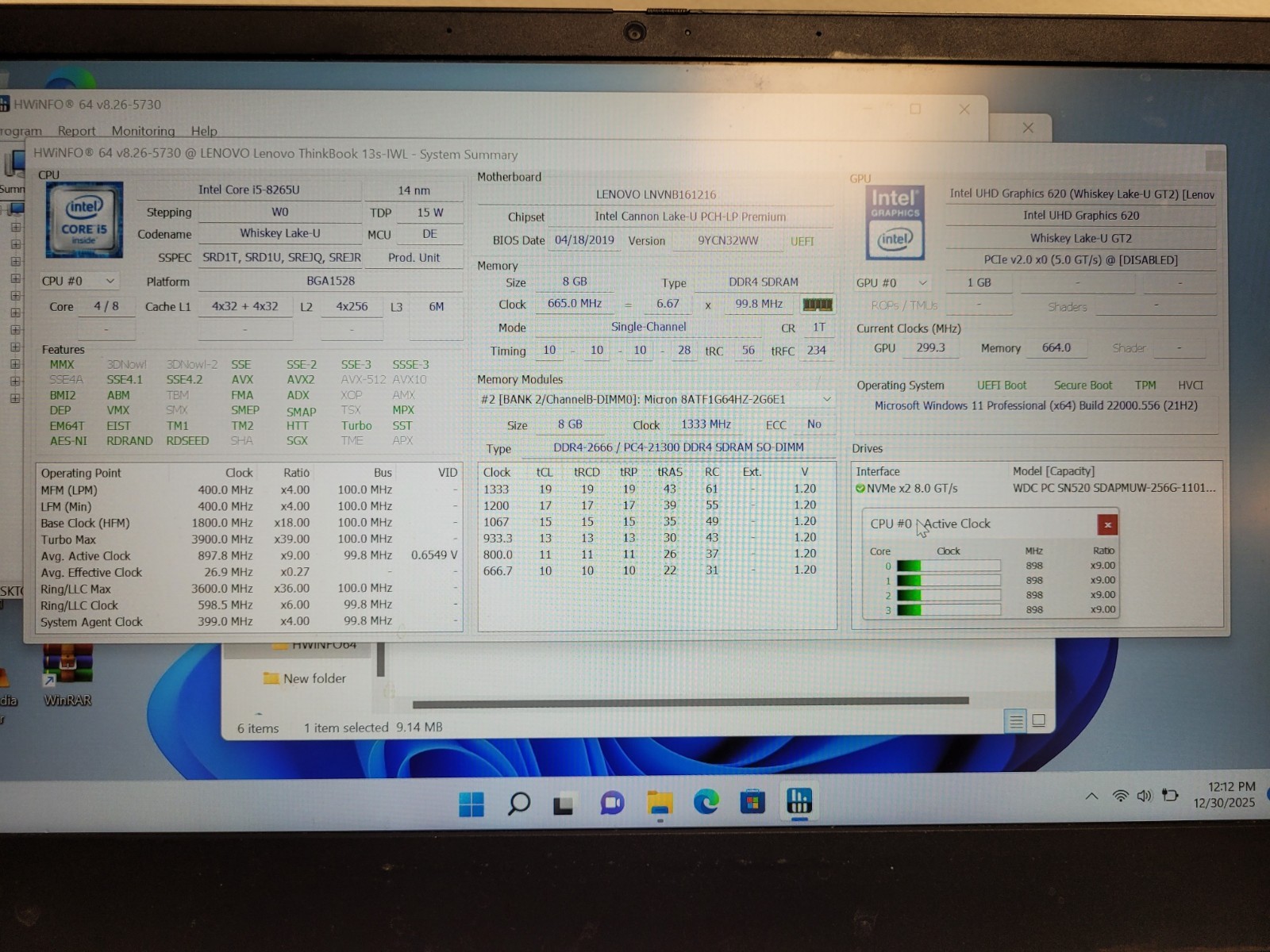The height and width of the screenshot is (952, 1270).
Task: Click the AES-NI feature label
Action: click(x=68, y=441)
